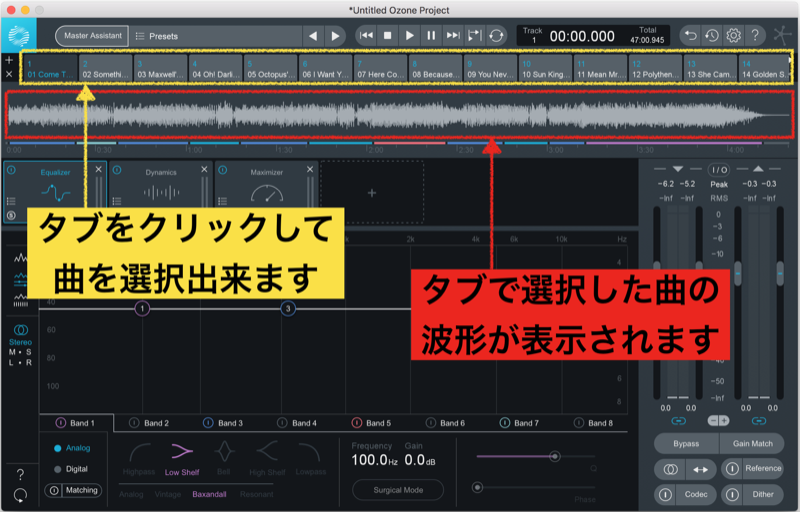Choose the Highpass filter shape

[139, 458]
